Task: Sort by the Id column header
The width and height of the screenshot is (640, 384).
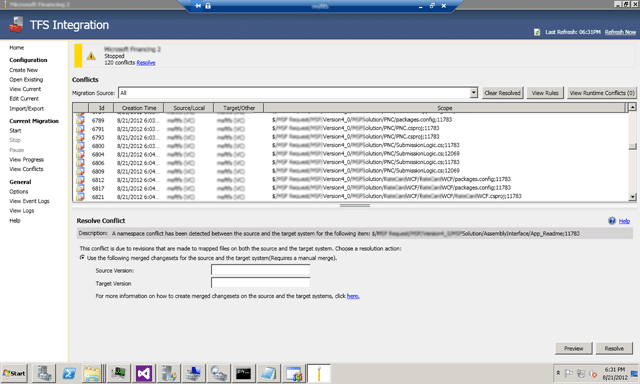Action: [101, 108]
